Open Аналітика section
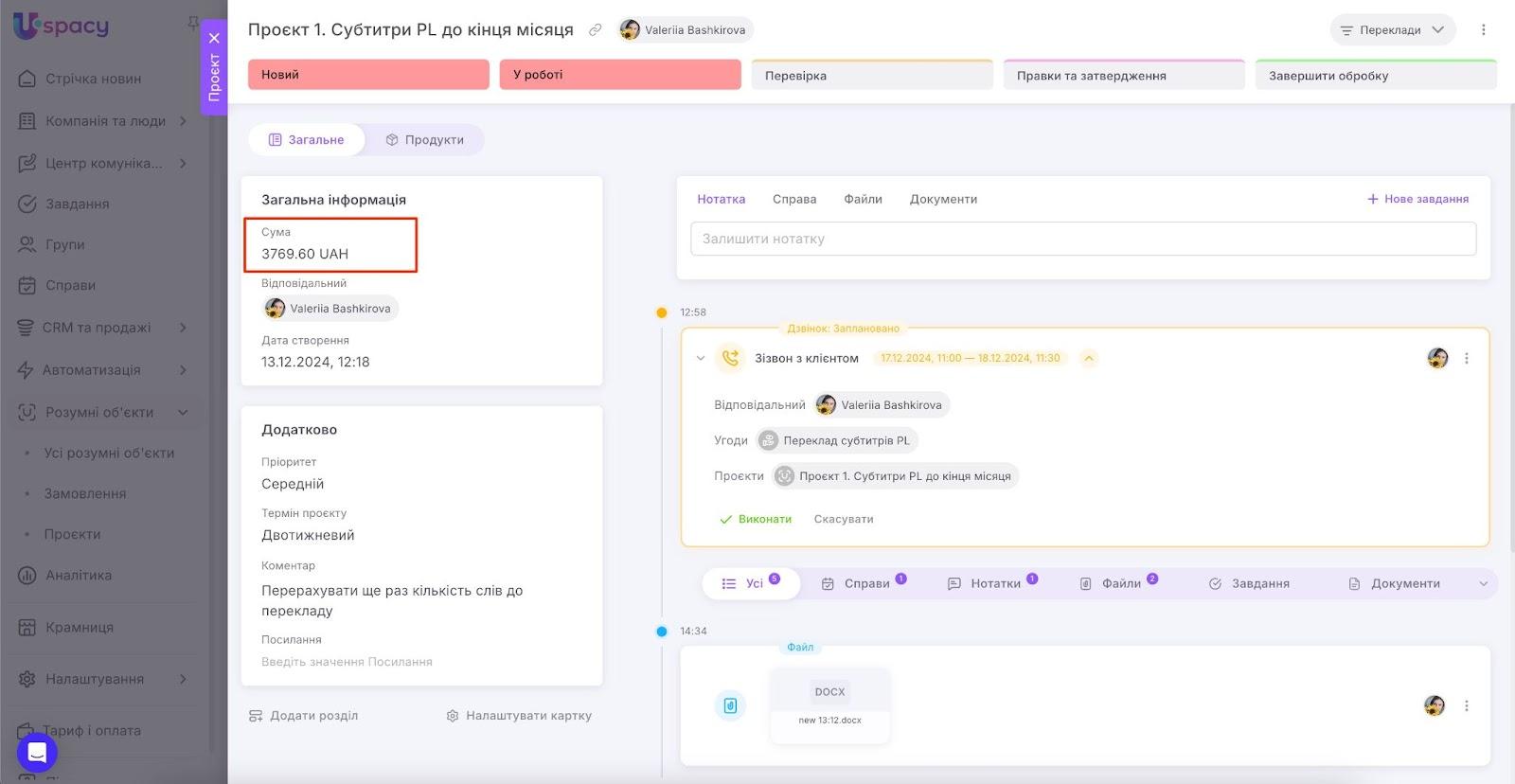Viewport: 1515px width, 784px height. click(x=79, y=575)
